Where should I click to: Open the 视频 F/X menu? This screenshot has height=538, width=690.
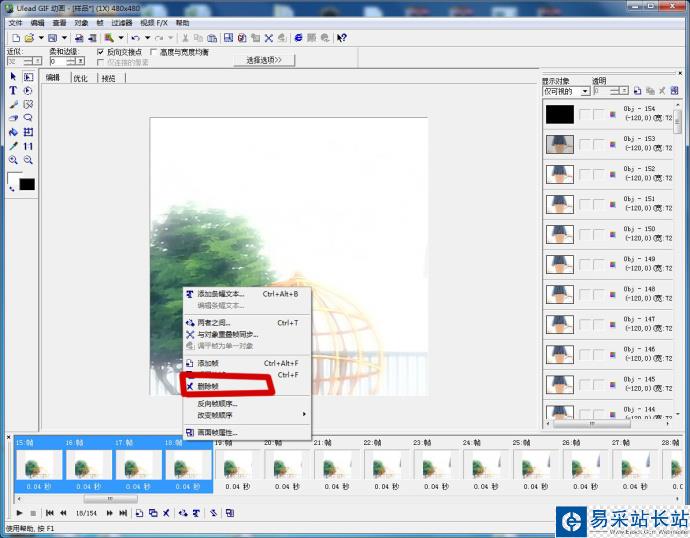click(154, 23)
